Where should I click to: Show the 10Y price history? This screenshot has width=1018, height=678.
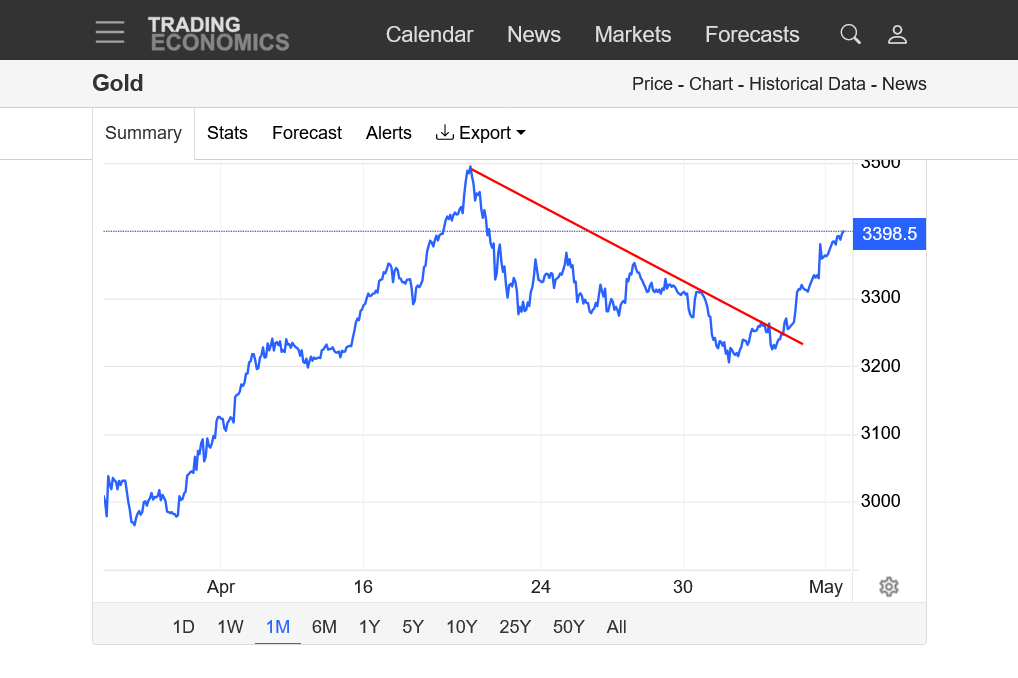(461, 627)
